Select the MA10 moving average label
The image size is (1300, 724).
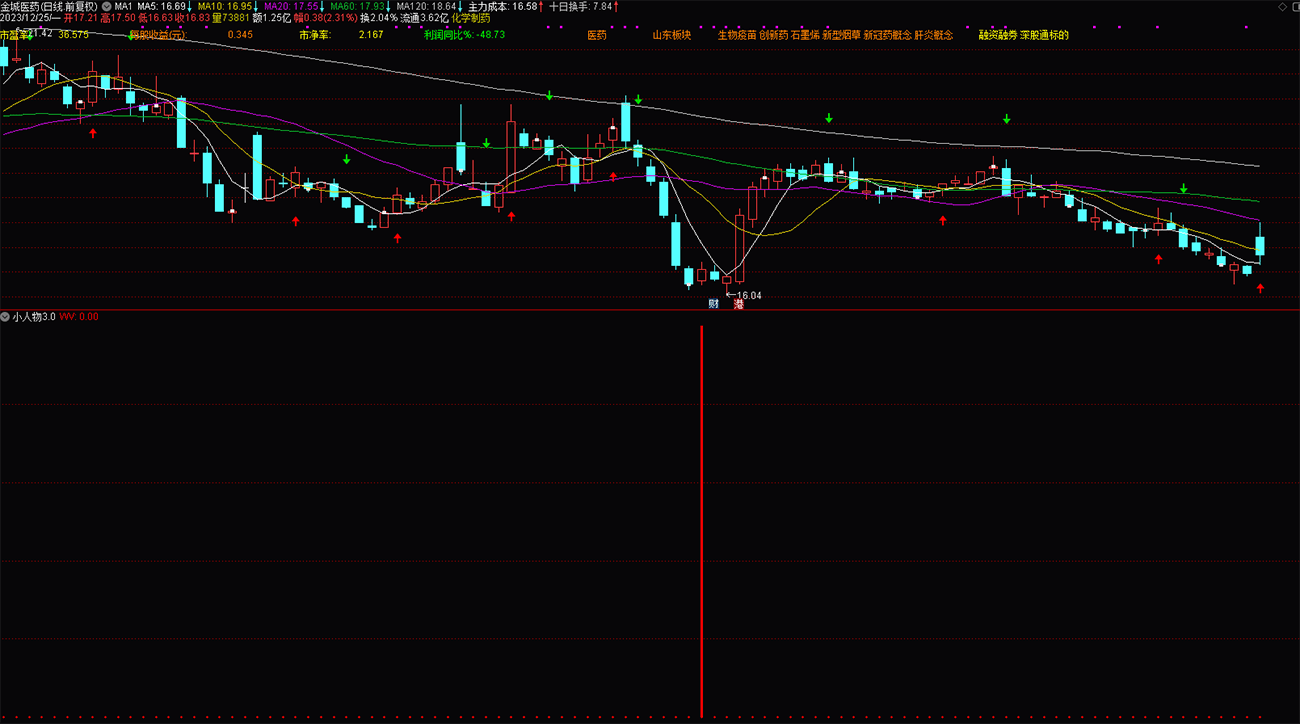[x=225, y=6]
